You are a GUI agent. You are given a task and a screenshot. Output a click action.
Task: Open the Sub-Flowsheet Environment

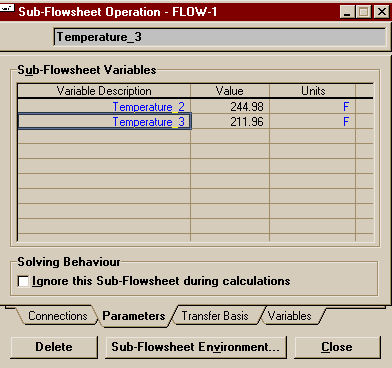196,347
